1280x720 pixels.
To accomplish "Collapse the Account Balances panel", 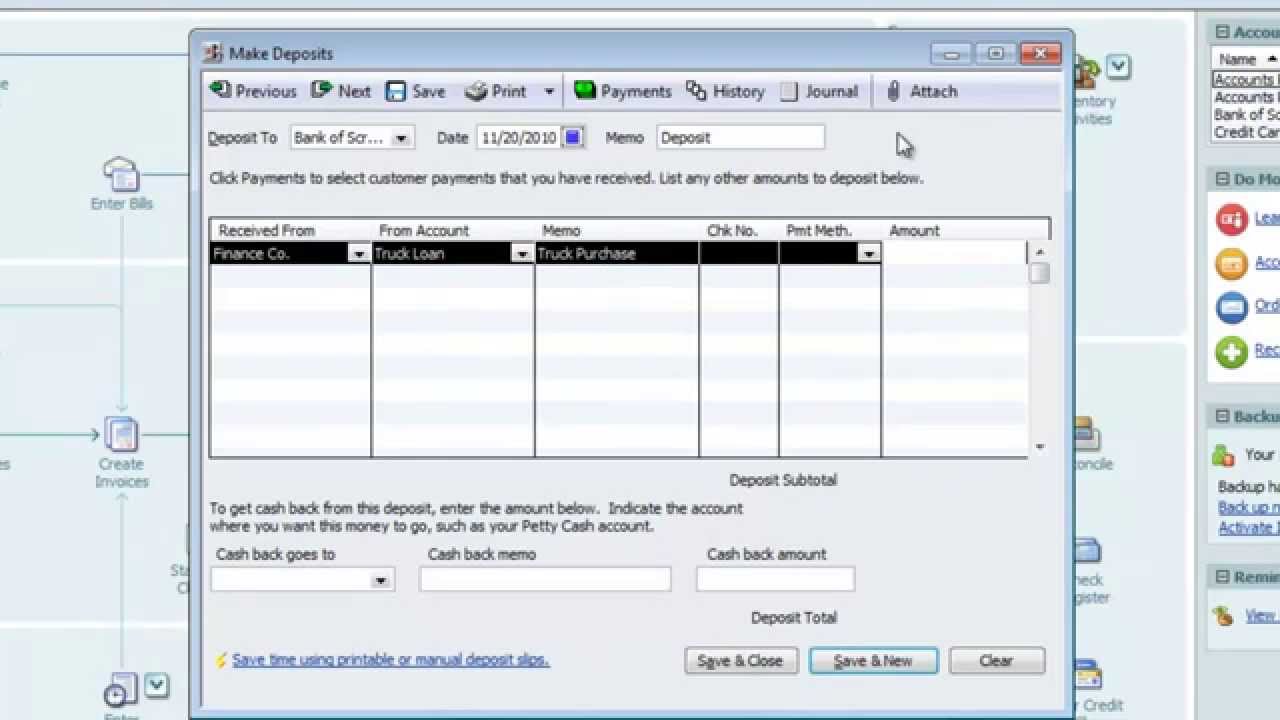I will pyautogui.click(x=1222, y=32).
